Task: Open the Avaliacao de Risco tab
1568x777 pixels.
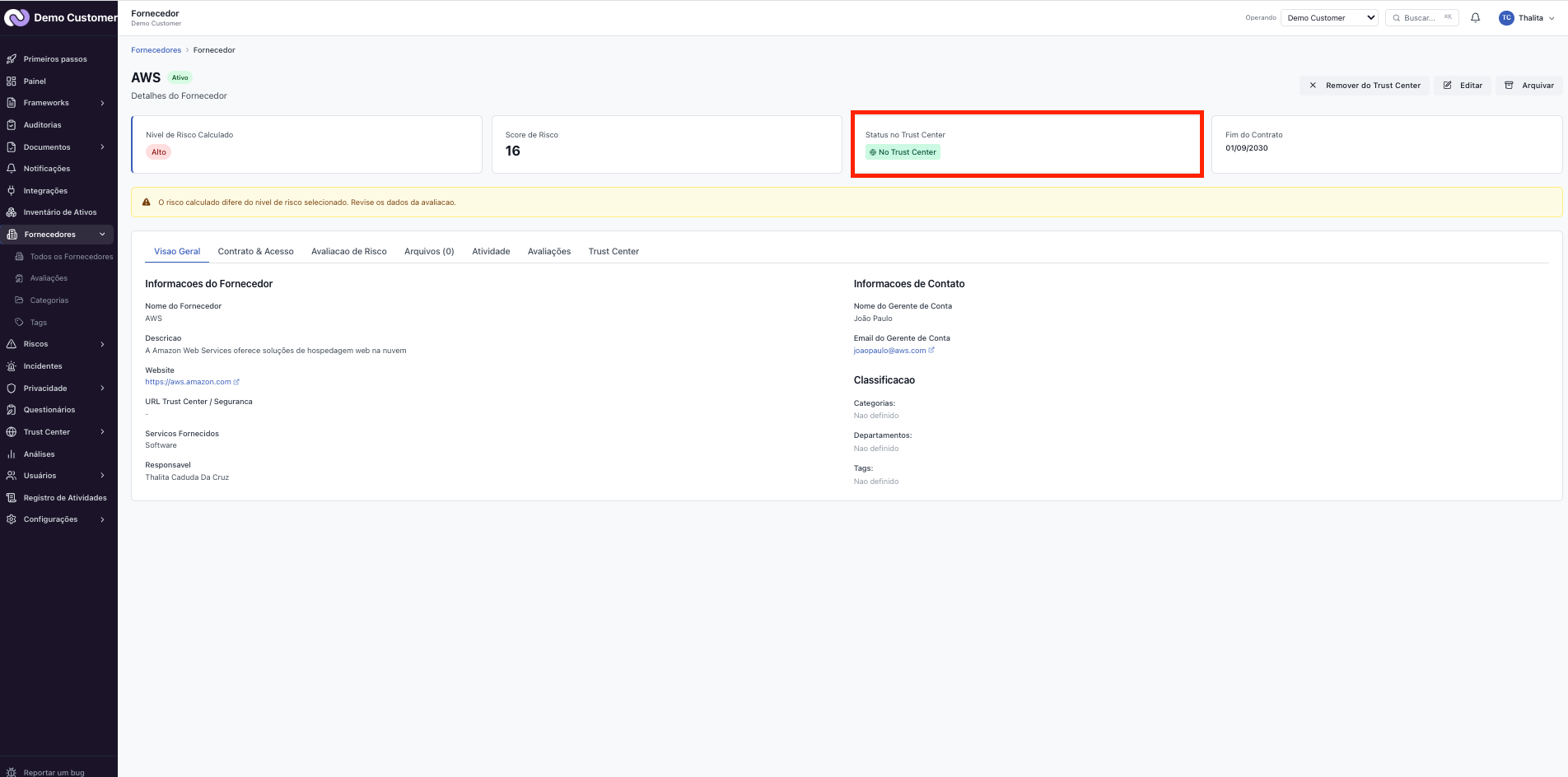Action: coord(349,252)
